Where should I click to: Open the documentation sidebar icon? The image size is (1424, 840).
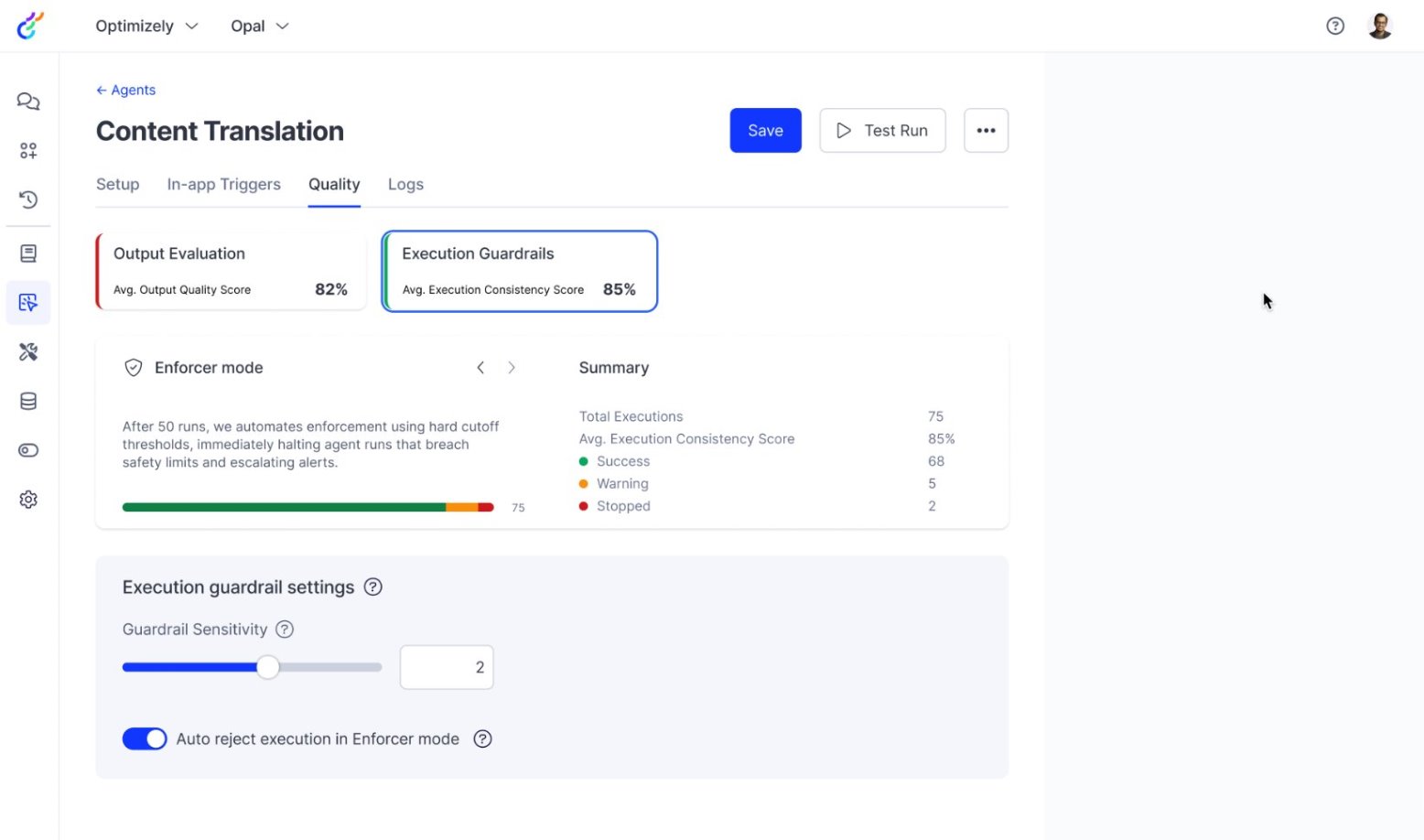pyautogui.click(x=27, y=253)
